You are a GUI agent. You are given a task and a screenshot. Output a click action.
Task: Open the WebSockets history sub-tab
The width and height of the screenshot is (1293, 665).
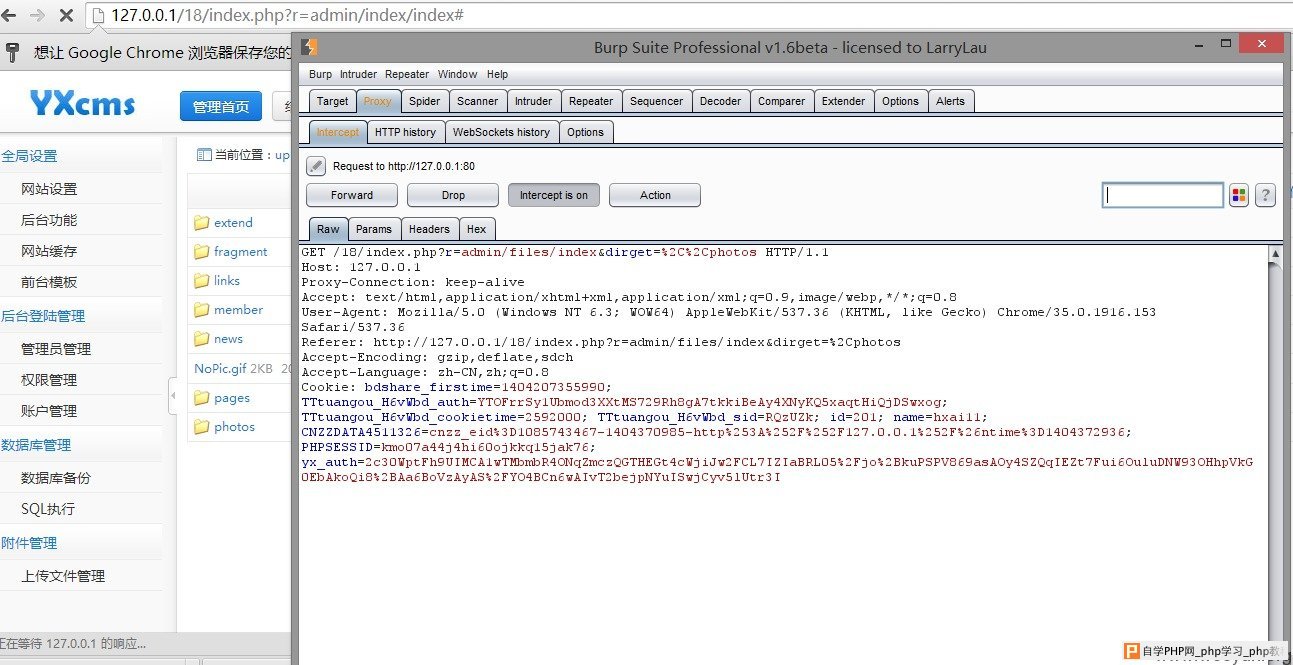coord(501,132)
